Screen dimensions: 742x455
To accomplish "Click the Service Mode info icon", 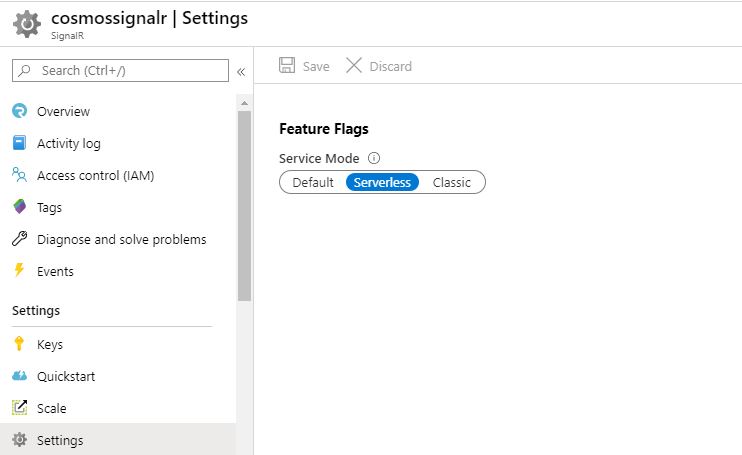I will 374,158.
